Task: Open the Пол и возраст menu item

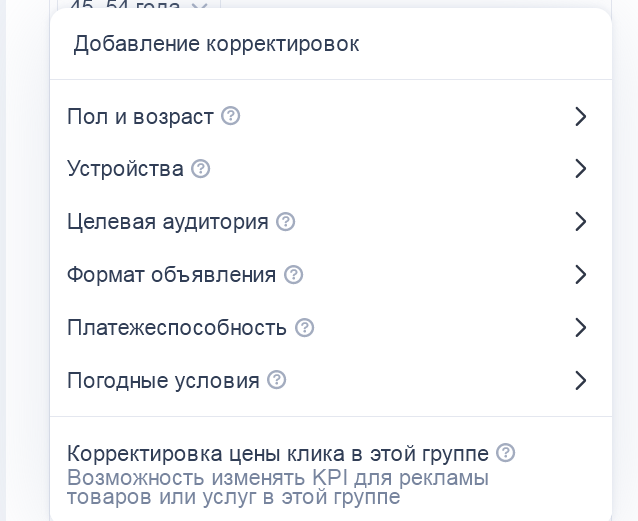Action: pos(140,117)
